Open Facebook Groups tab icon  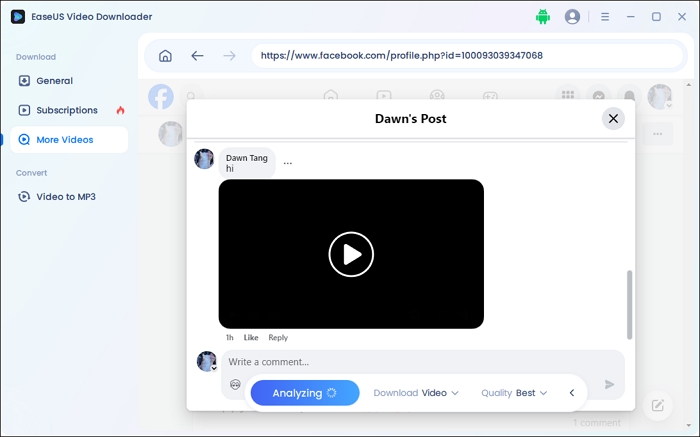point(437,95)
